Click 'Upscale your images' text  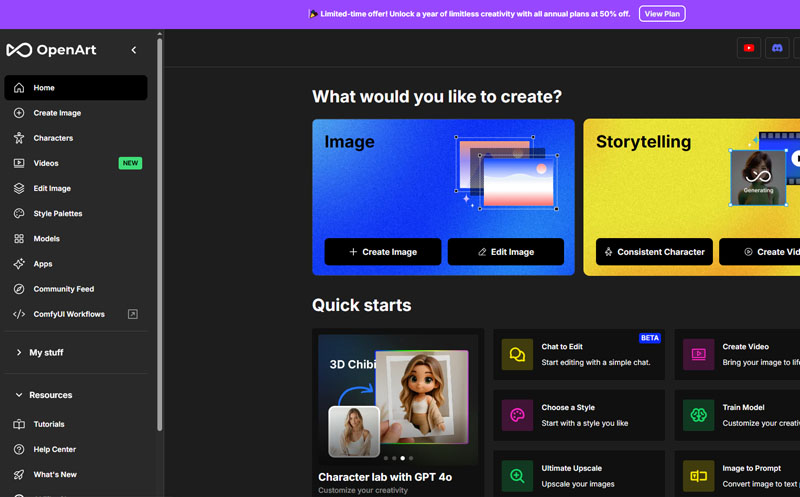point(578,484)
